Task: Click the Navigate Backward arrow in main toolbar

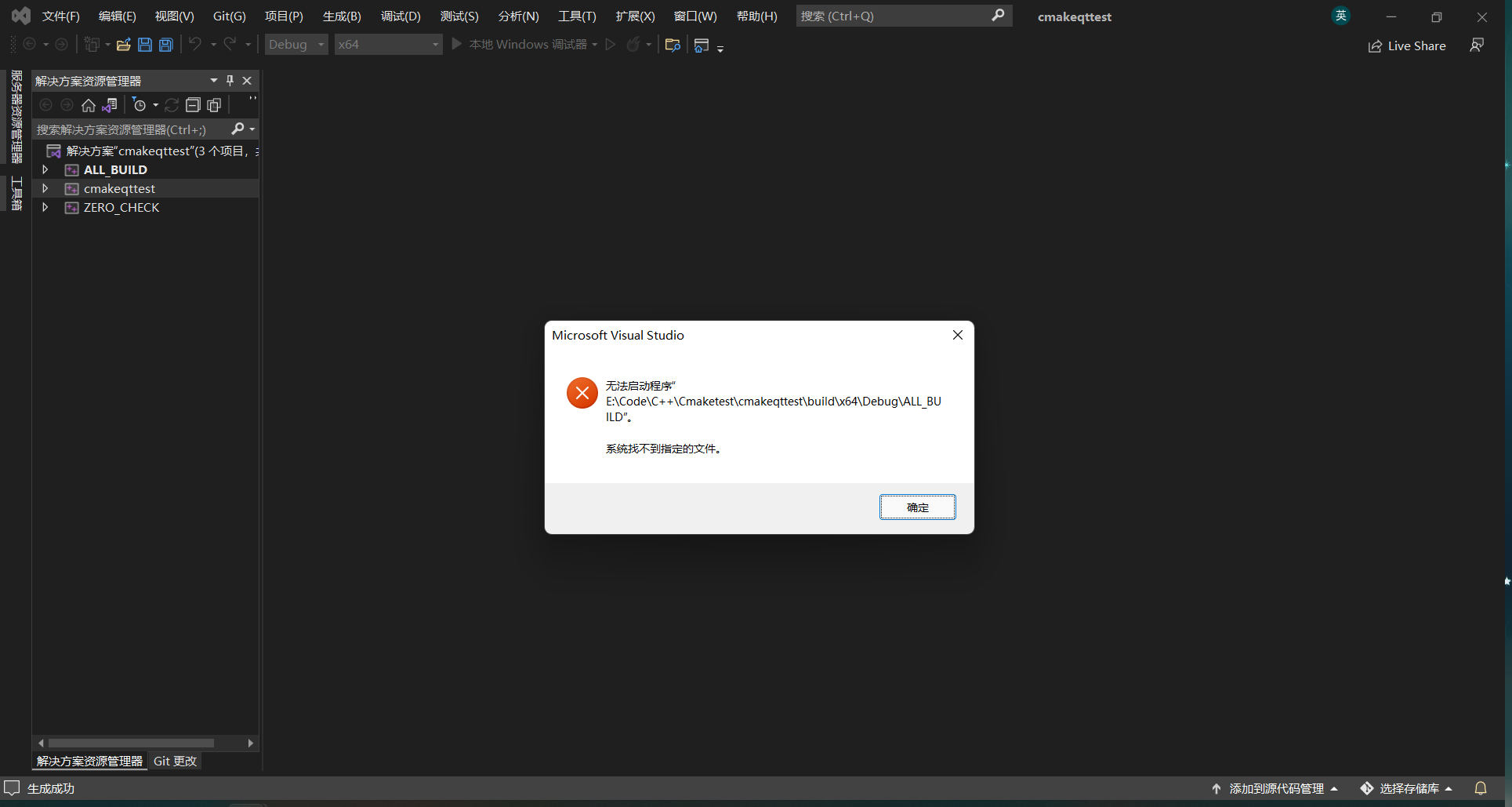Action: [30, 44]
